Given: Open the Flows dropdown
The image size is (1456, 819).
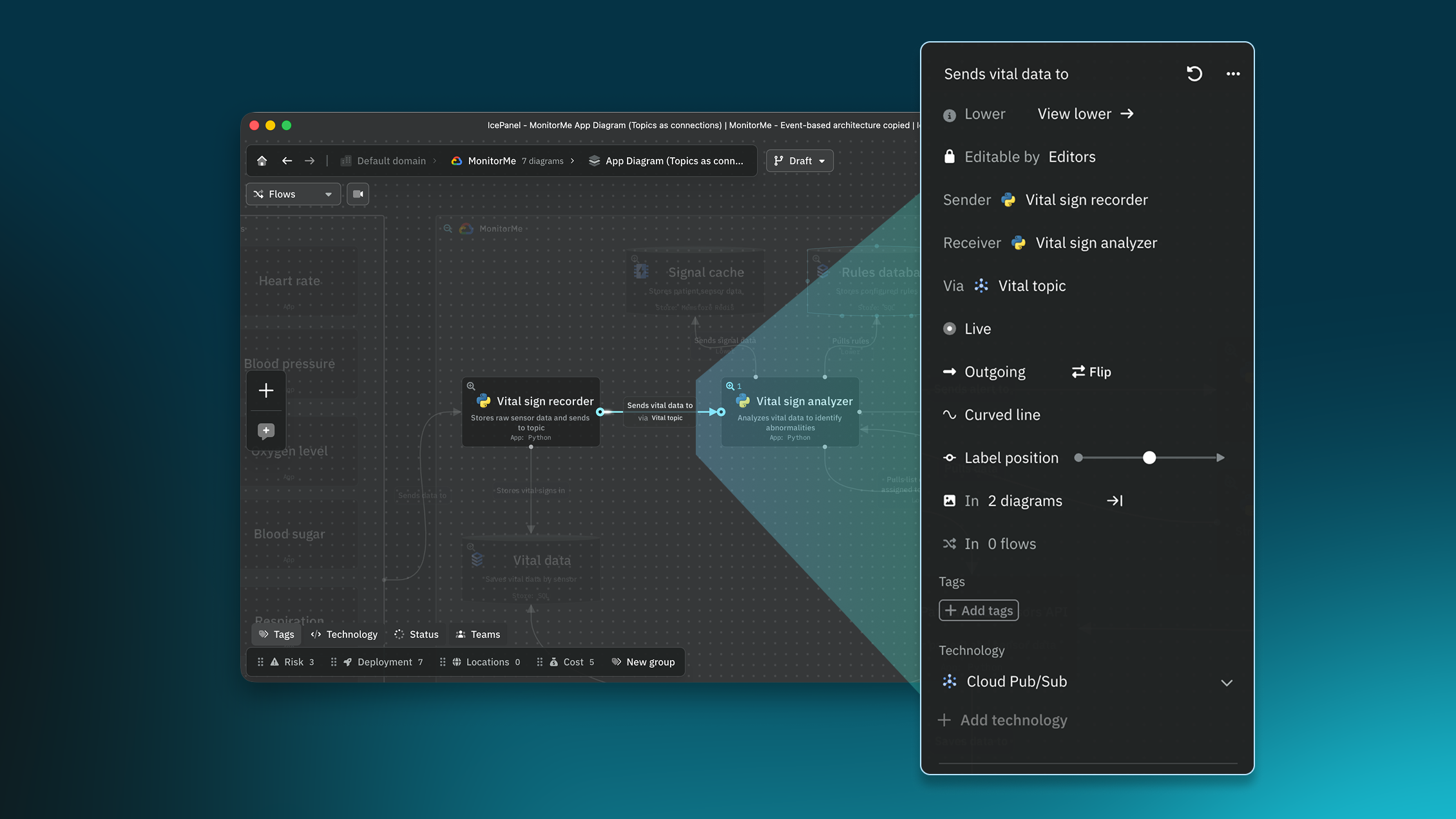Looking at the screenshot, I should (x=293, y=194).
